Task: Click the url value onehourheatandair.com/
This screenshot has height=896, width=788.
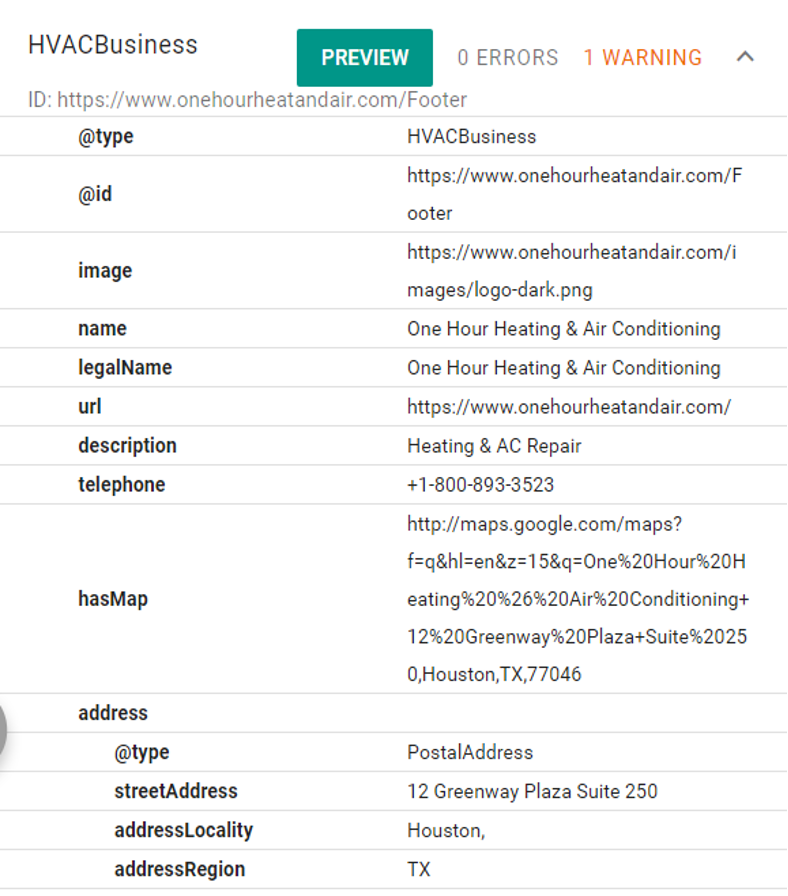Action: [x=569, y=407]
